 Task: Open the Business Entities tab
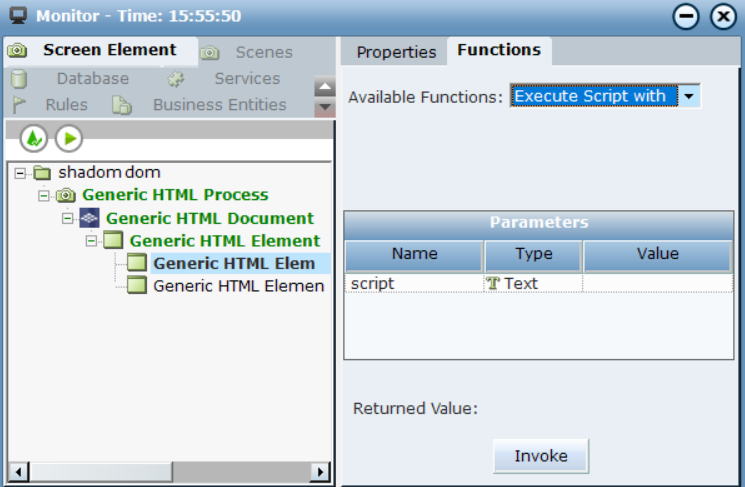click(x=219, y=105)
